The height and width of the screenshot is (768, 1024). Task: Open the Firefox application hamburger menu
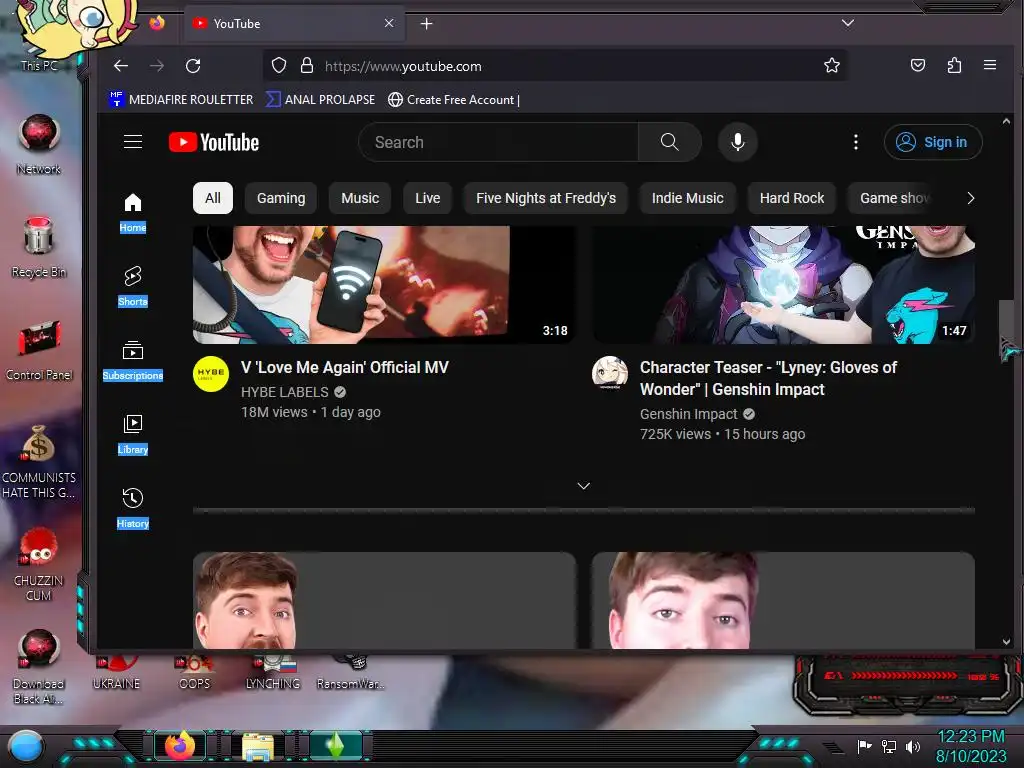pos(990,65)
